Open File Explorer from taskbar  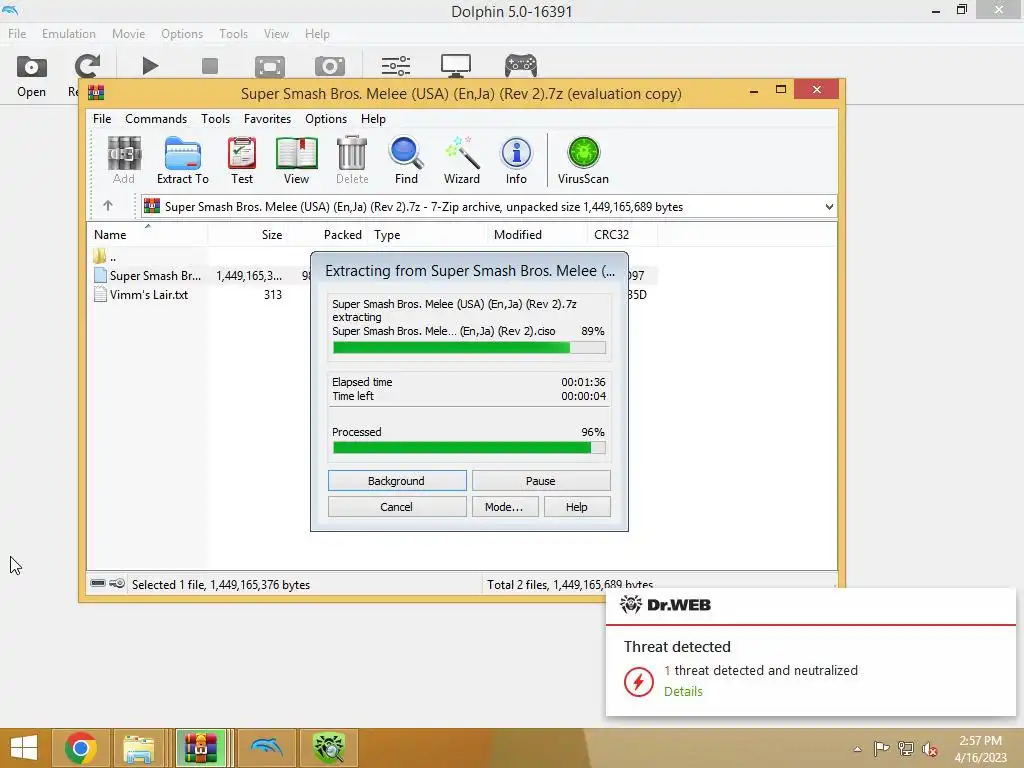click(x=139, y=748)
